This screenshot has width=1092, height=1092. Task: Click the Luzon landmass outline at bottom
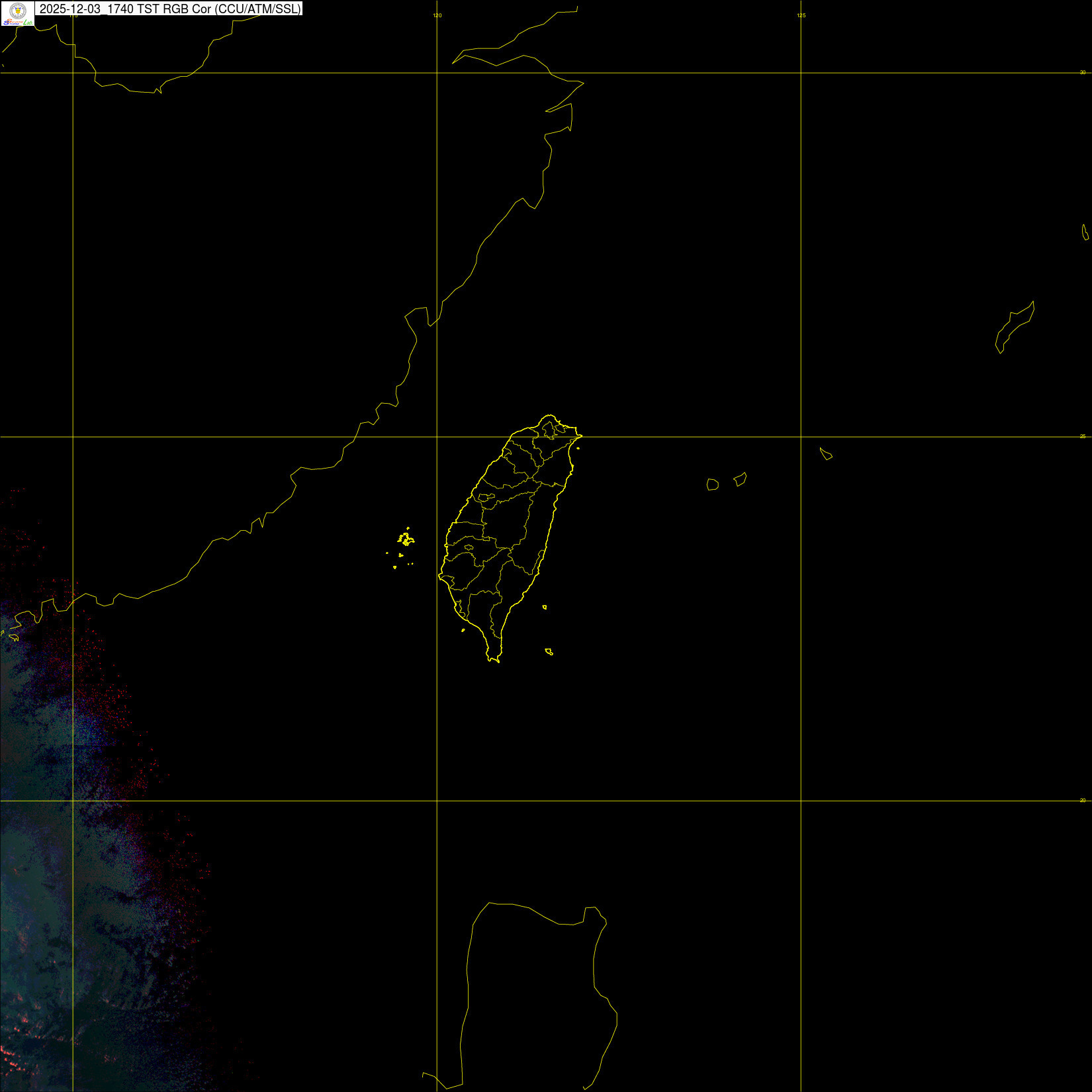(x=536, y=993)
